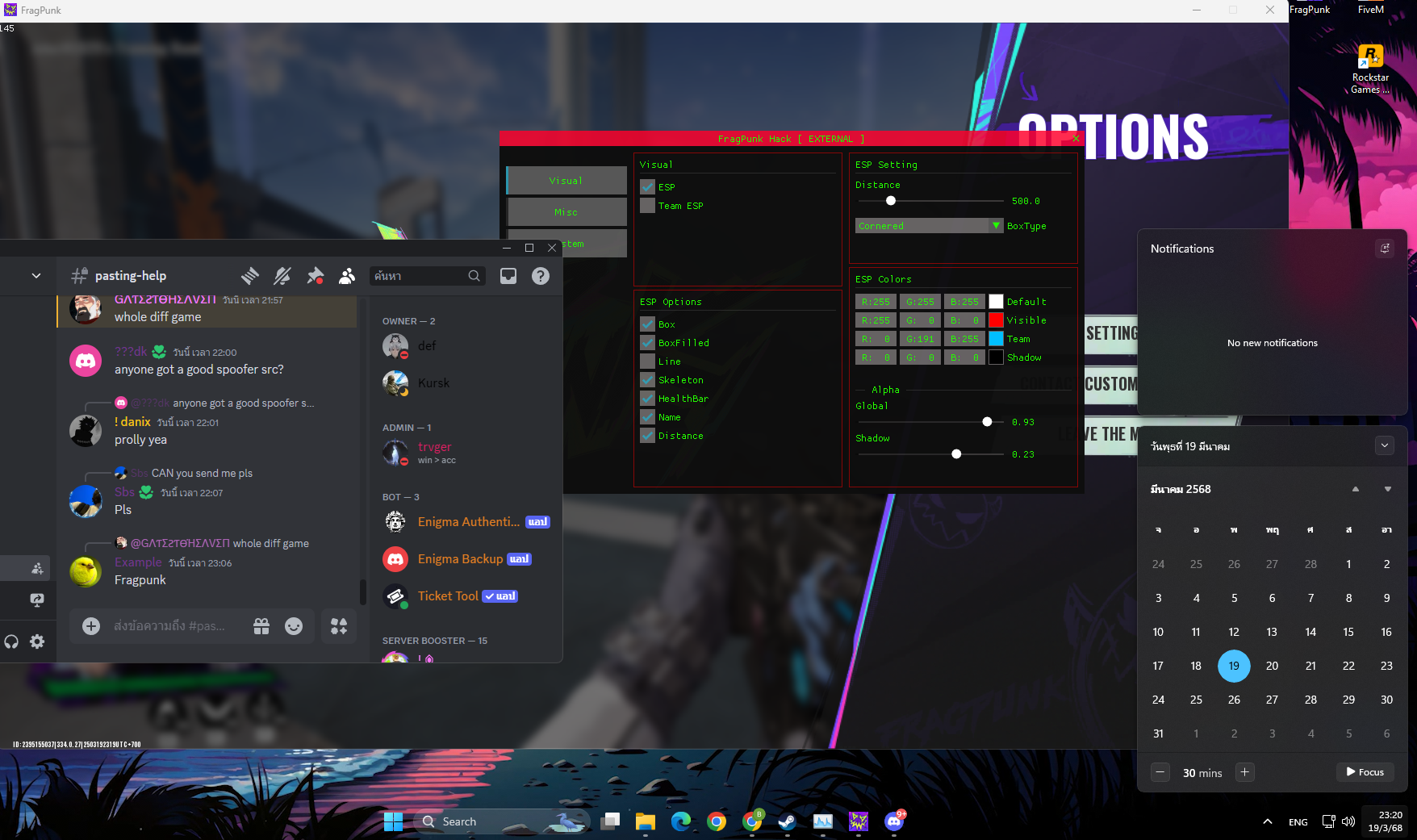Image resolution: width=1417 pixels, height=840 pixels.
Task: Toggle Skeleton checkbox
Action: (x=647, y=380)
